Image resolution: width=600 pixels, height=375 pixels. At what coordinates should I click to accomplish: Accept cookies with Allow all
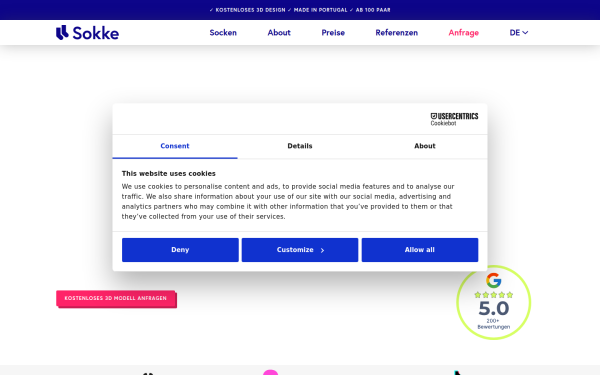(x=420, y=250)
